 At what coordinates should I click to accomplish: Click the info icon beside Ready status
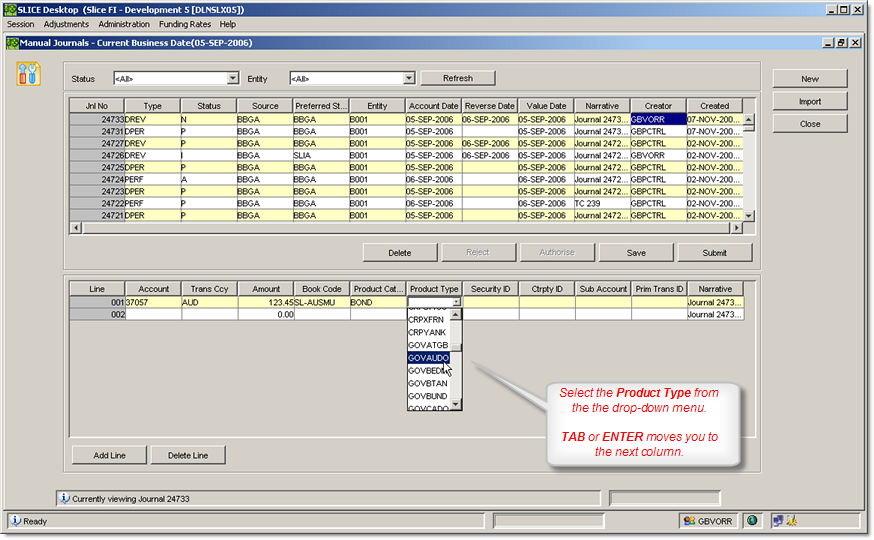[15, 520]
